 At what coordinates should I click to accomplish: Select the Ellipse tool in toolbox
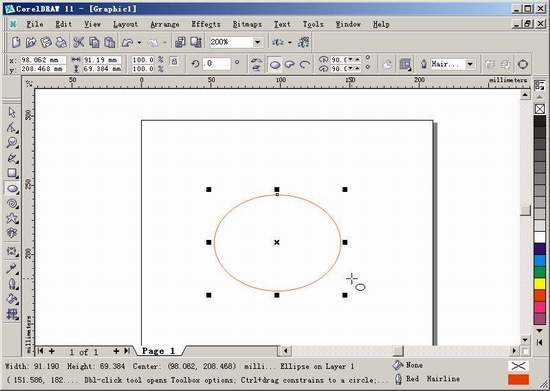[12, 189]
